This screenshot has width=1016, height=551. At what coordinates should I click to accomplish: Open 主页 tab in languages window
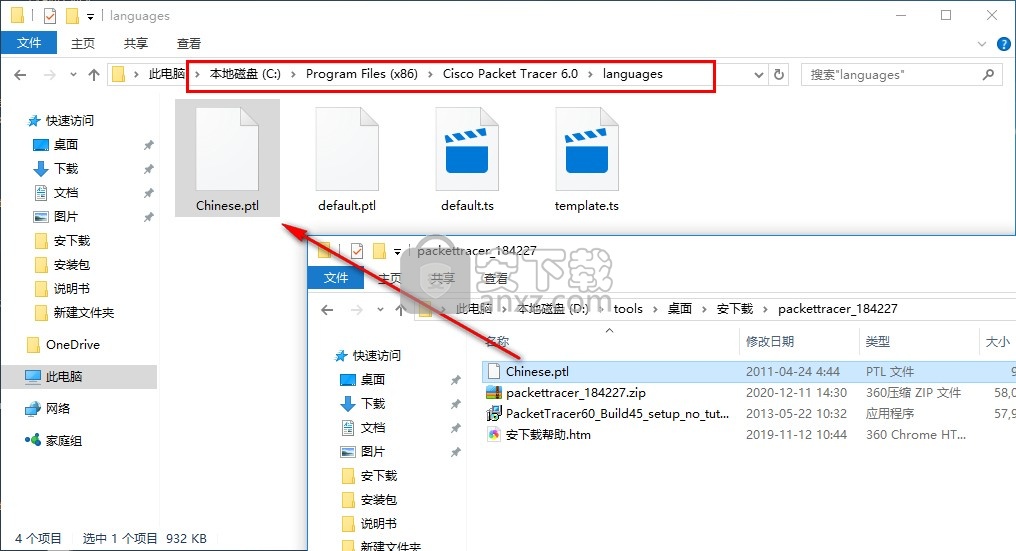click(x=83, y=43)
